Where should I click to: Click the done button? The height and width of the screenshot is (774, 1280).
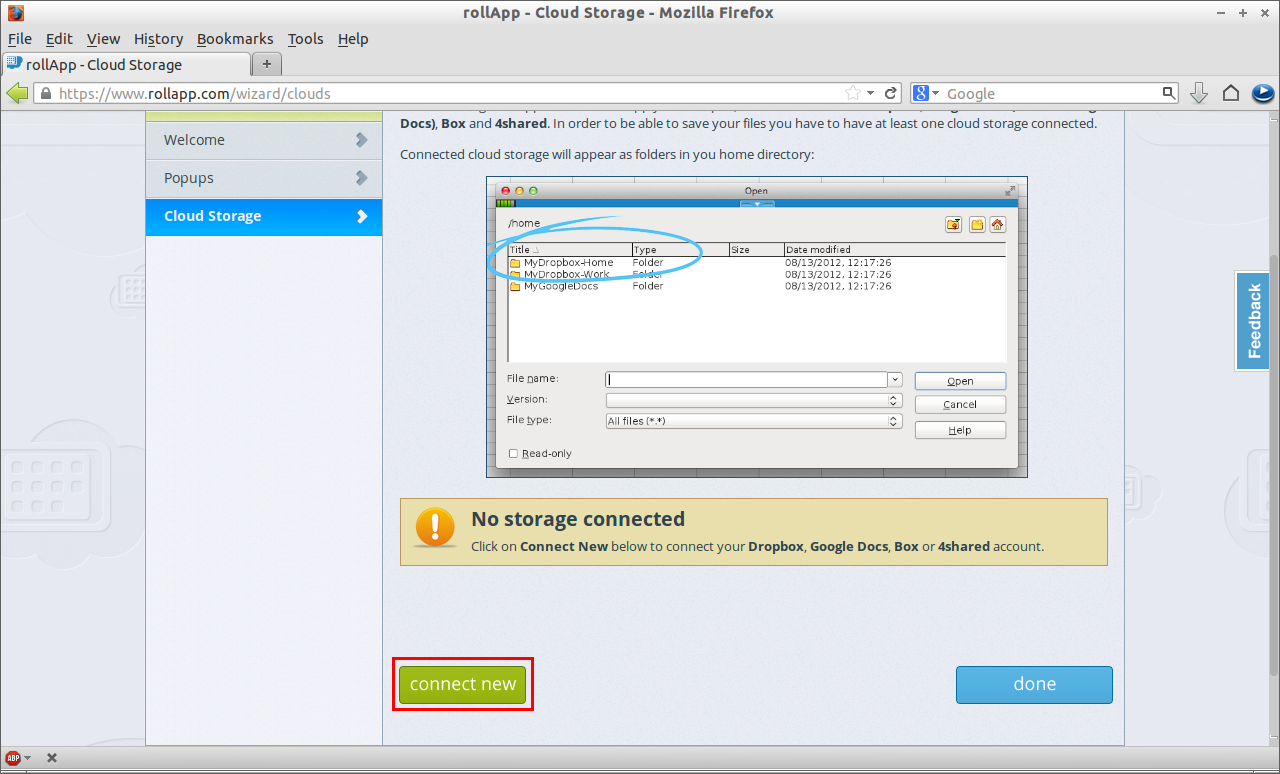(1034, 684)
